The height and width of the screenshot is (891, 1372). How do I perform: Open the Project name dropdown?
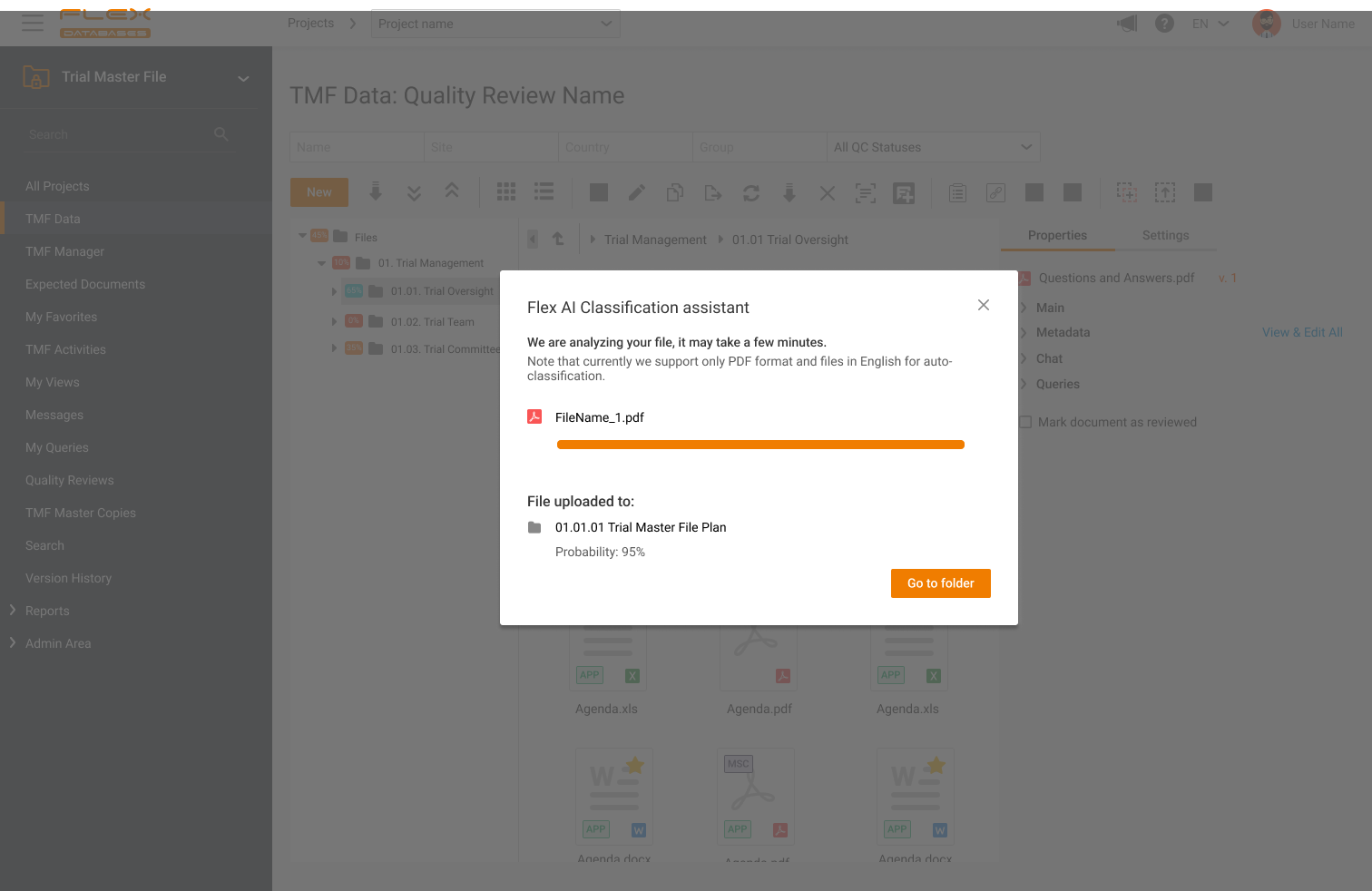click(x=495, y=24)
